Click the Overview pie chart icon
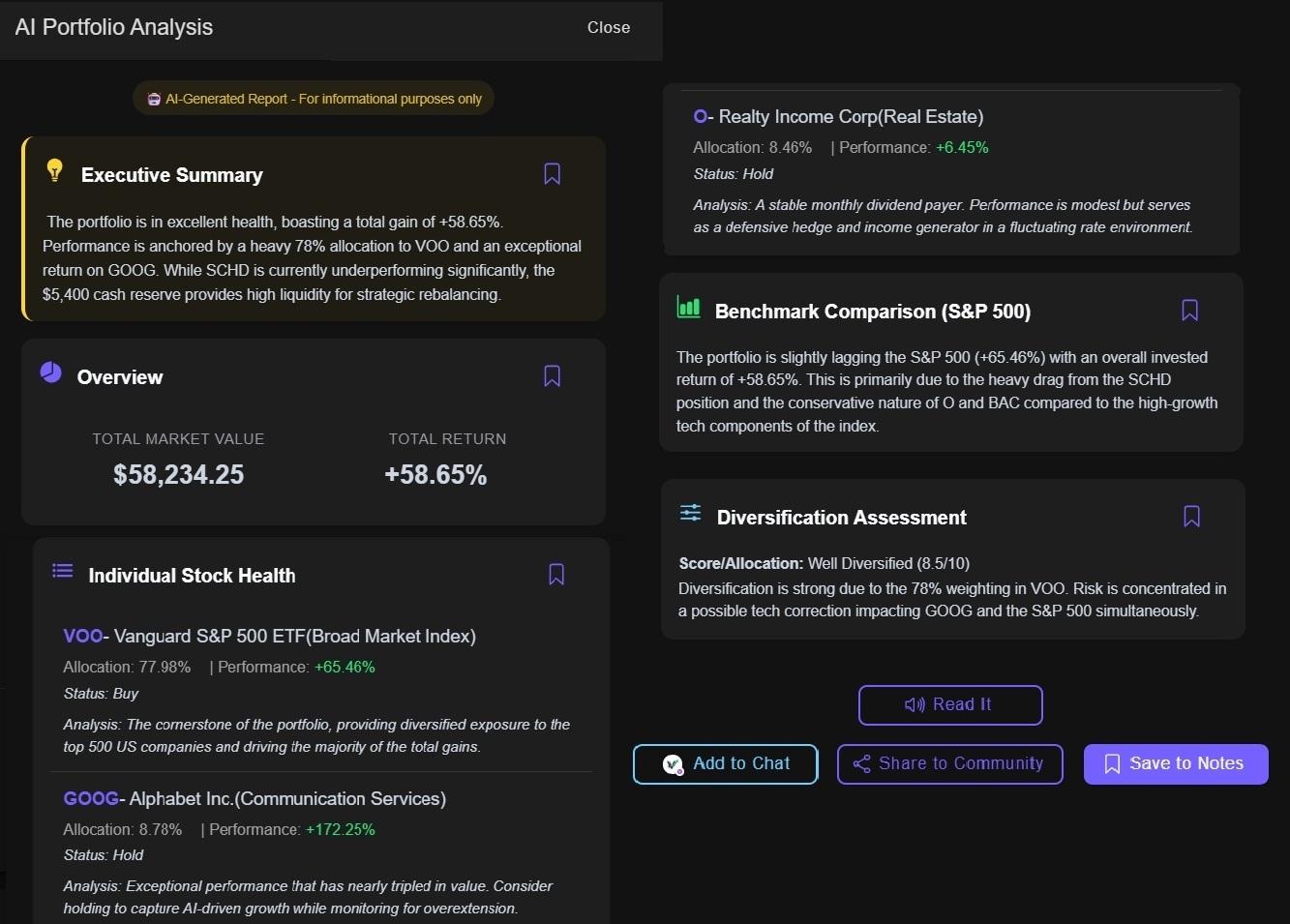Screen dimensions: 1290x924 pyautogui.click(x=50, y=373)
